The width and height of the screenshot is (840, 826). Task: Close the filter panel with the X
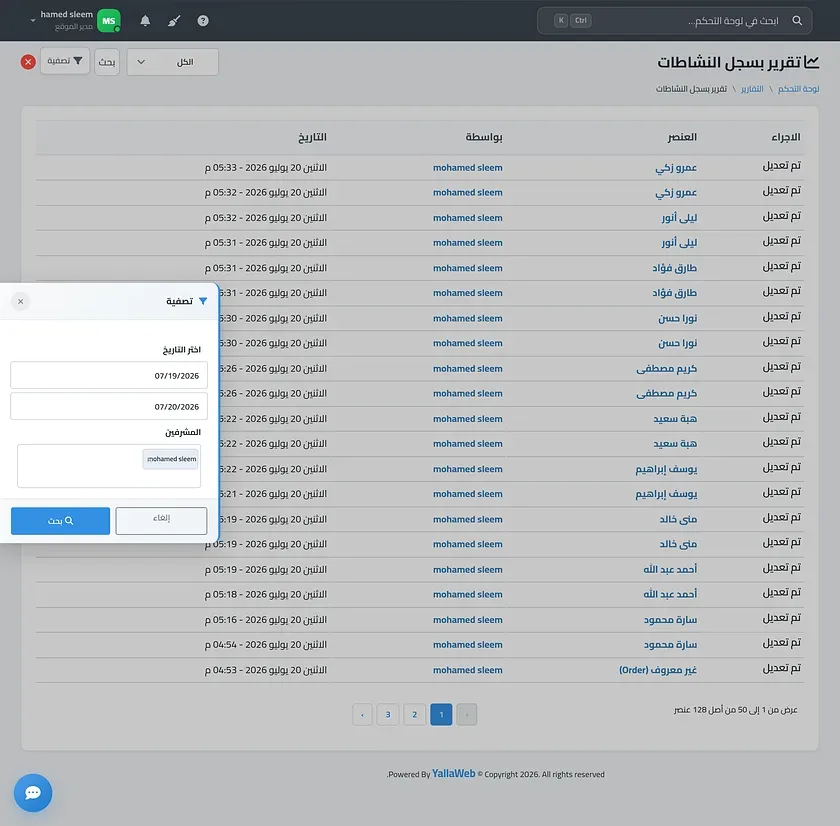point(20,302)
